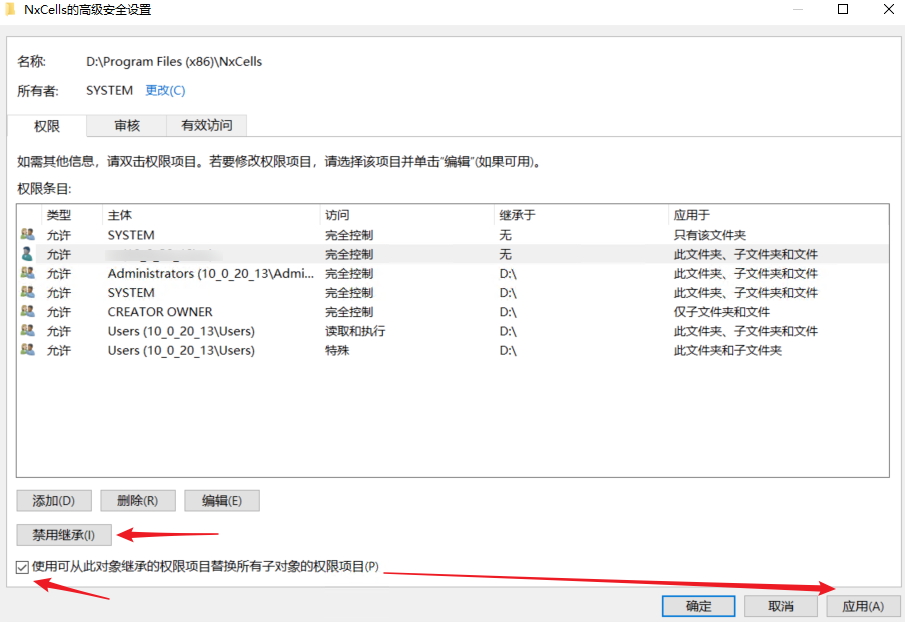
Task: Close the advanced security settings window
Action: coord(889,9)
